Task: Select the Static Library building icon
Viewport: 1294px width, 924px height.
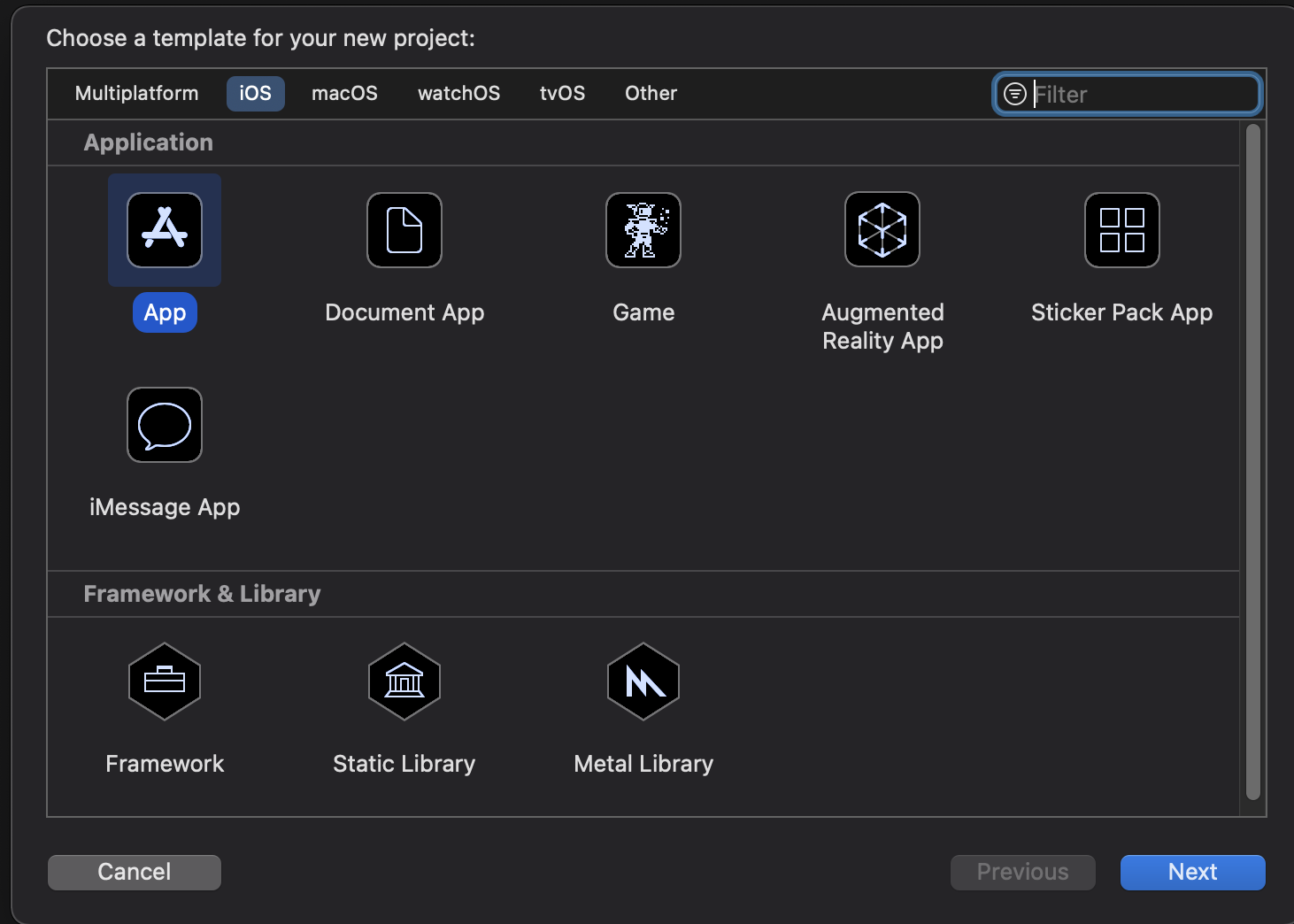Action: pos(404,681)
